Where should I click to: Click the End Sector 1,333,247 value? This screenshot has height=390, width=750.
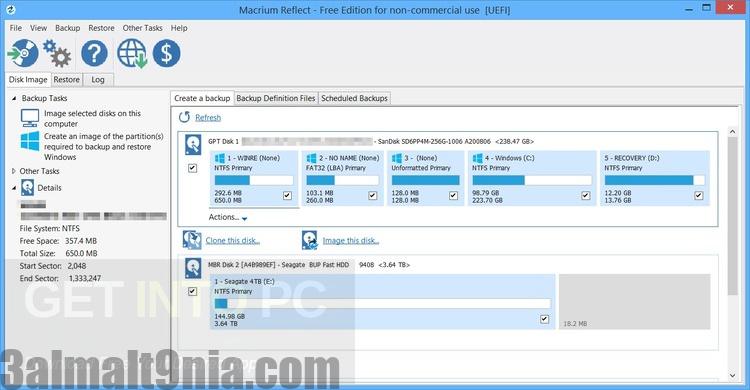(85, 278)
